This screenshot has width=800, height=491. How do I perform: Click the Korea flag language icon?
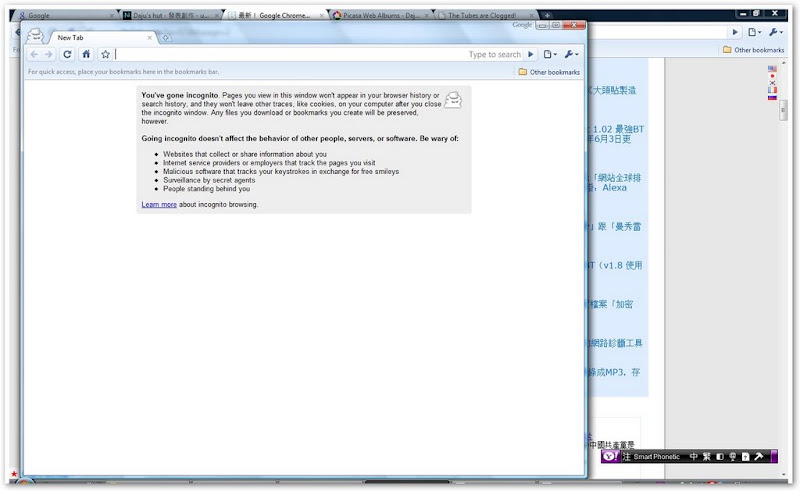pos(772,83)
